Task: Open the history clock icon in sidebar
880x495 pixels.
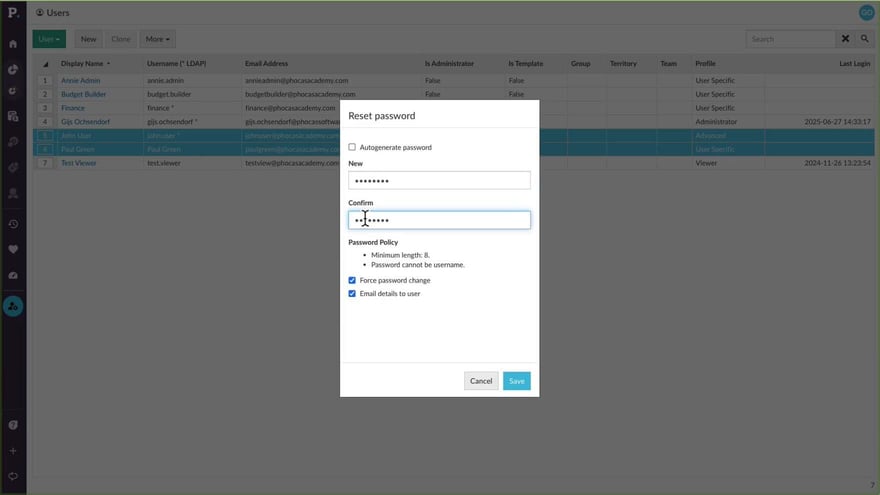Action: [x=13, y=224]
